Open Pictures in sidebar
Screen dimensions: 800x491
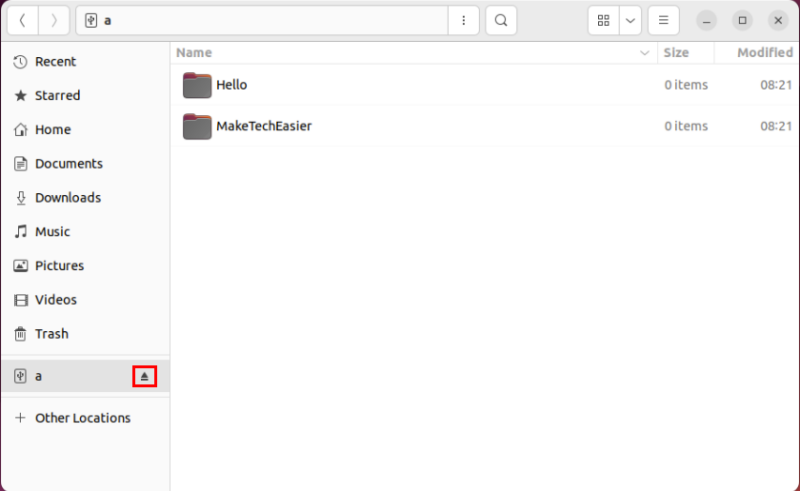(x=85, y=266)
